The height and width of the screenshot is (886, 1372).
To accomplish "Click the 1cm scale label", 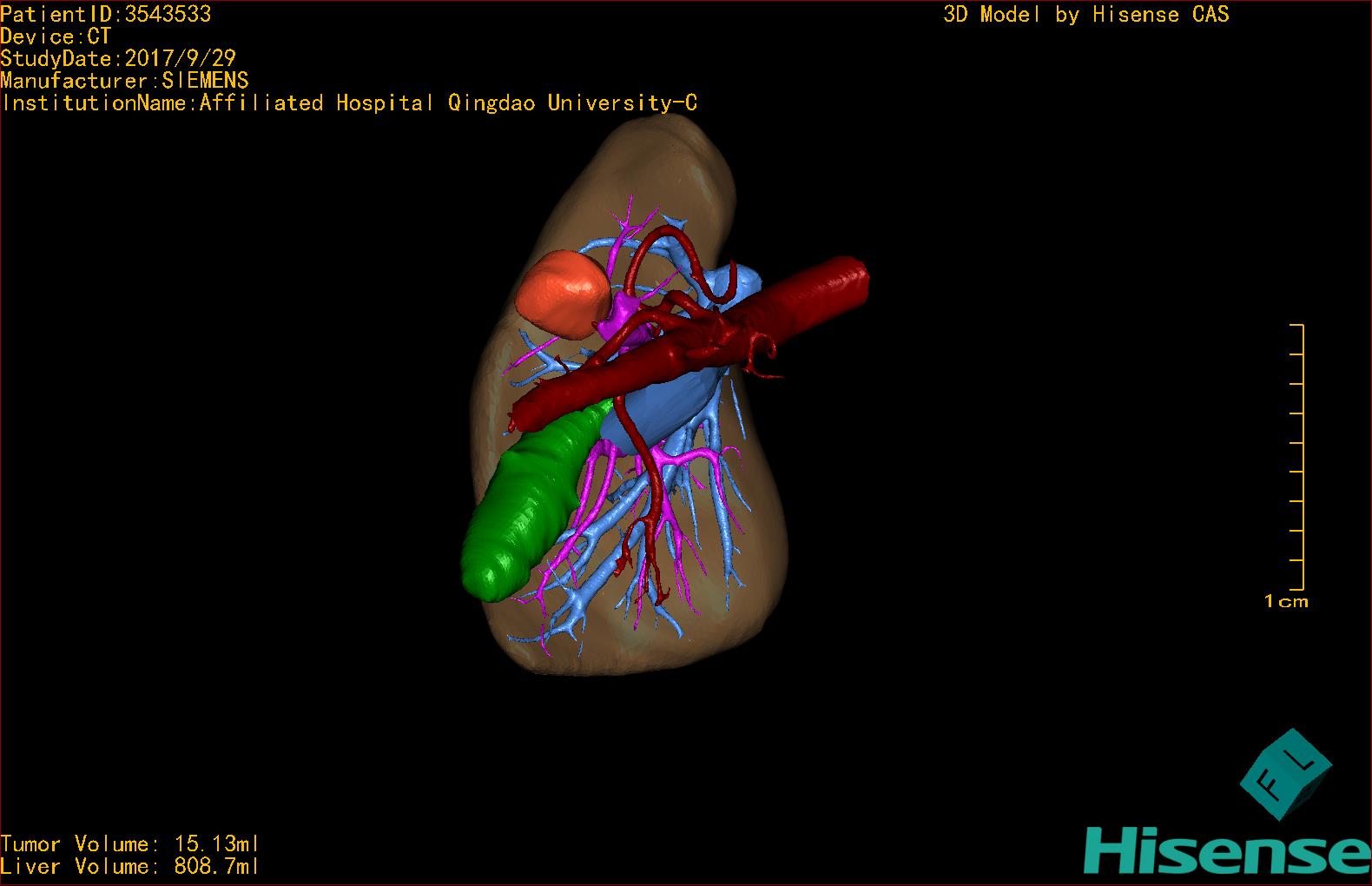I will (1286, 601).
